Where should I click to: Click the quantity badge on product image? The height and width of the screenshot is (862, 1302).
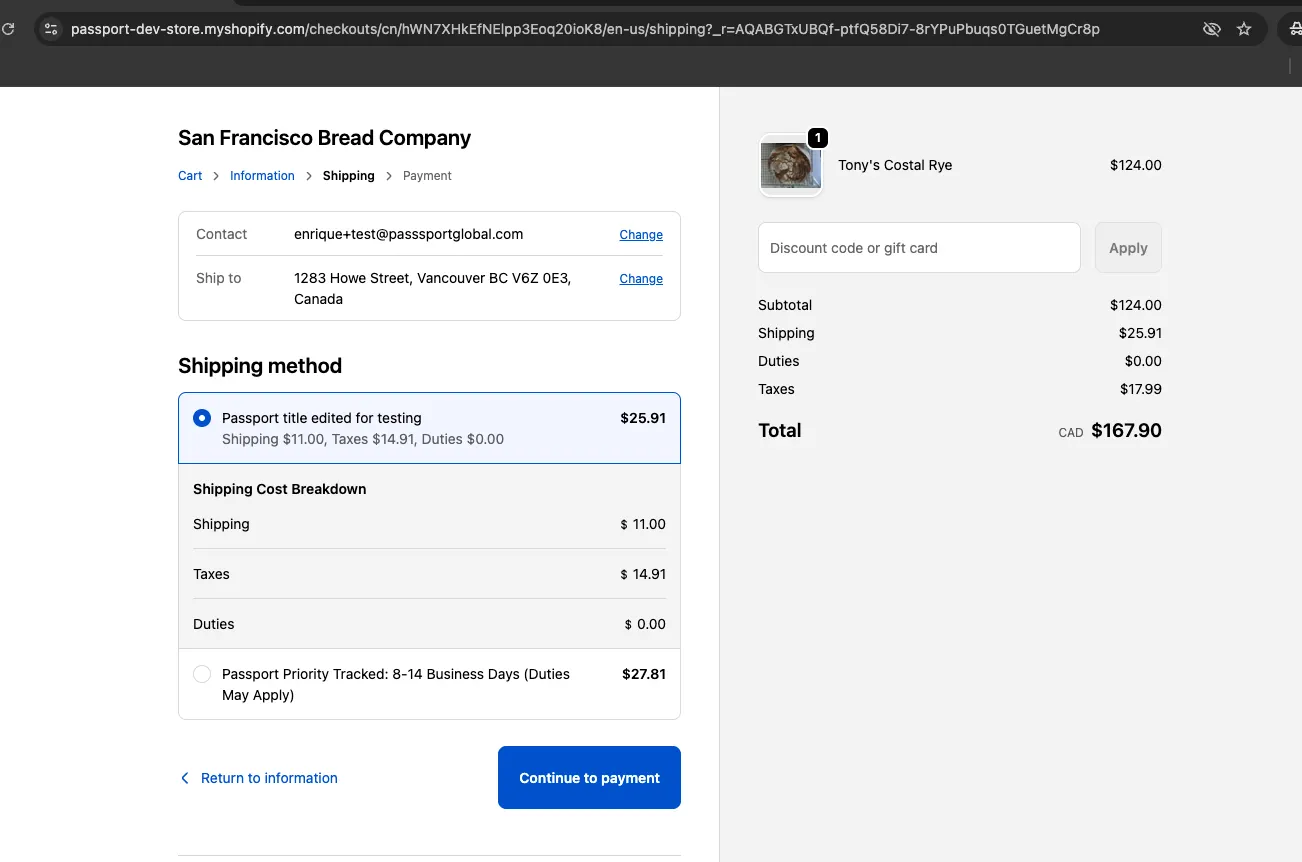click(817, 138)
